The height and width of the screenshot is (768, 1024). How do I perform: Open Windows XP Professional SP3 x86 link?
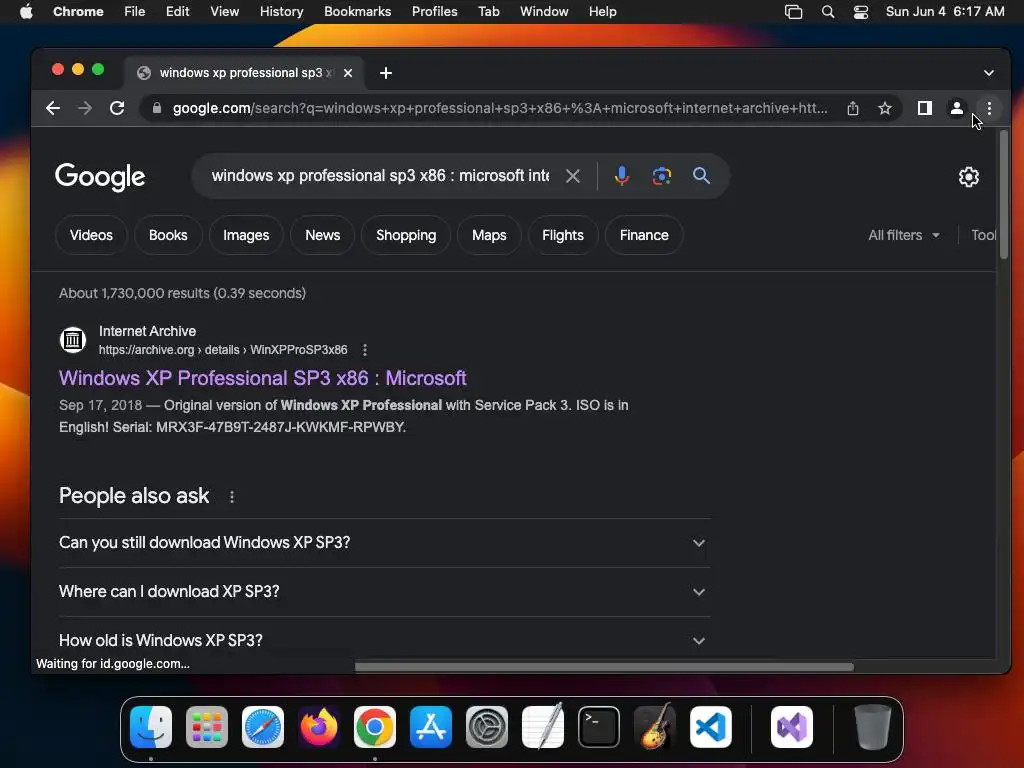coord(263,378)
